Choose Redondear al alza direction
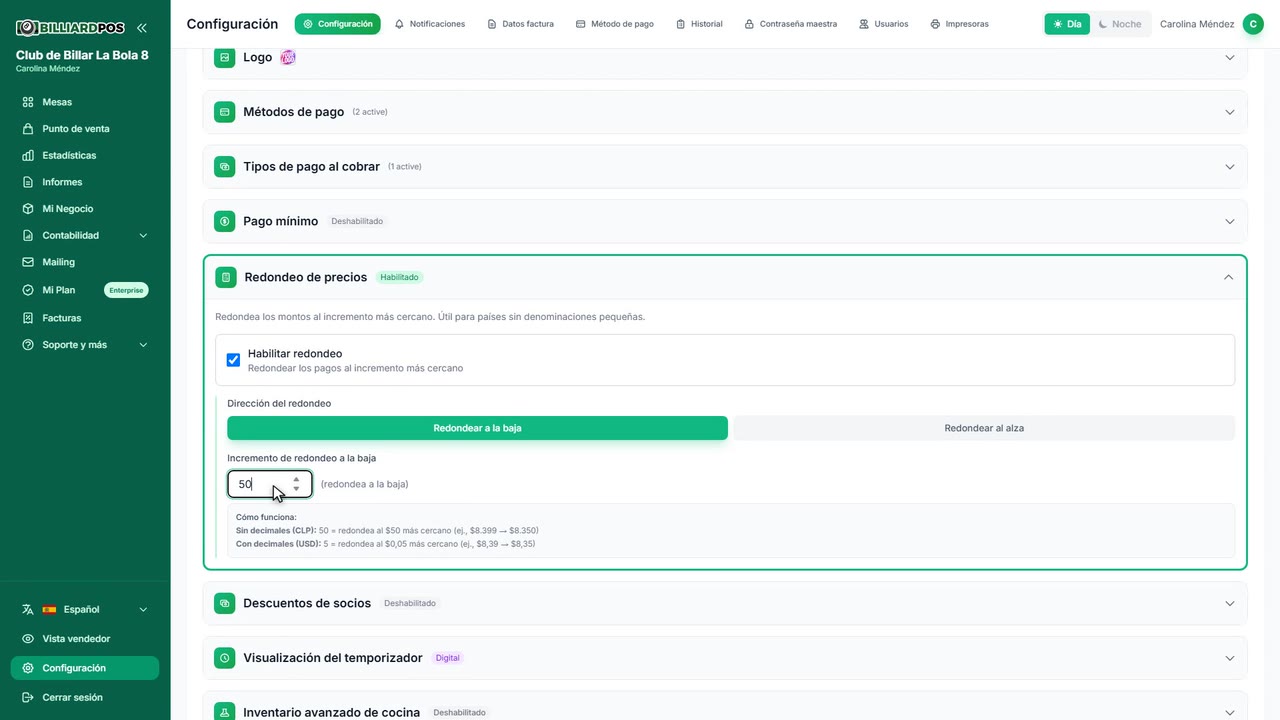This screenshot has width=1280, height=720. (x=984, y=428)
